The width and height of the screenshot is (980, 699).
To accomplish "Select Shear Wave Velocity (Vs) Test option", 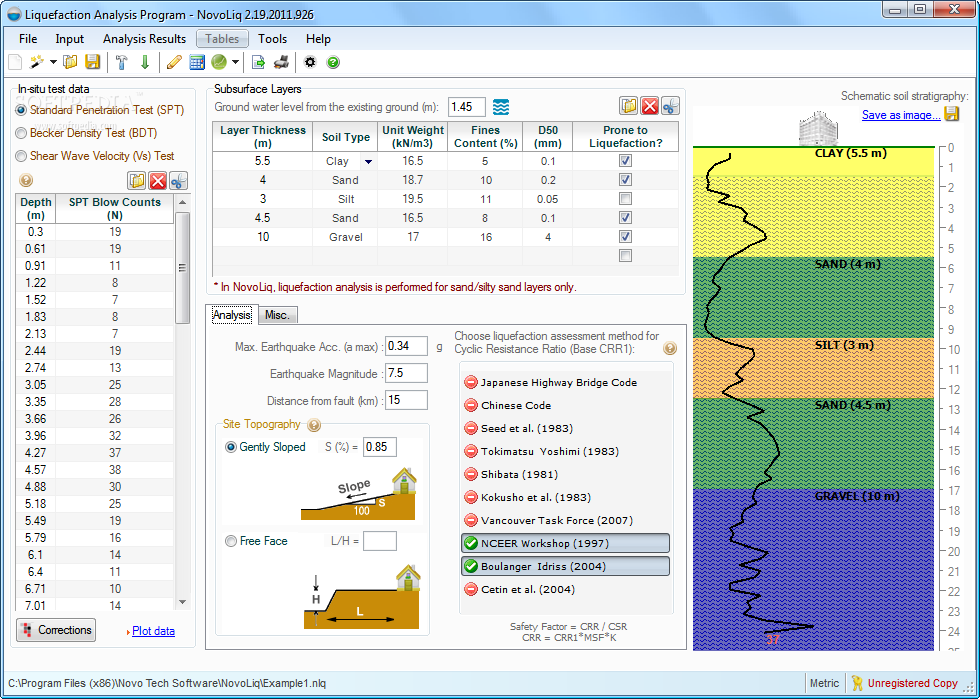I will point(21,156).
